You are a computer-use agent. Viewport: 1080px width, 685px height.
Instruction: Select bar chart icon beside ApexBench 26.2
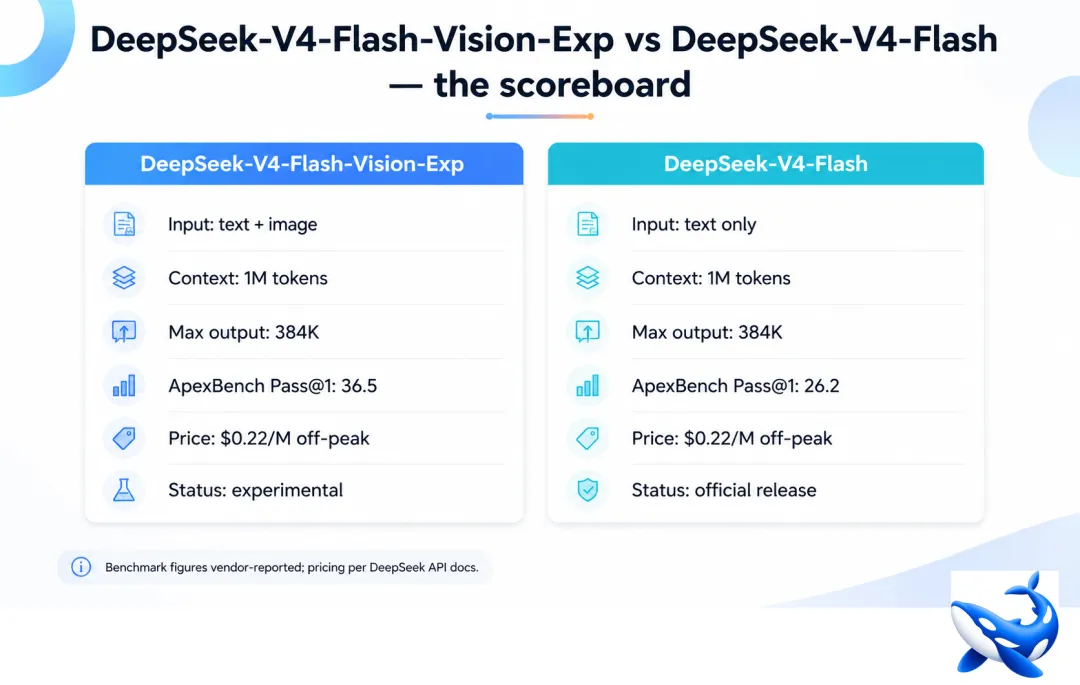[x=588, y=386]
